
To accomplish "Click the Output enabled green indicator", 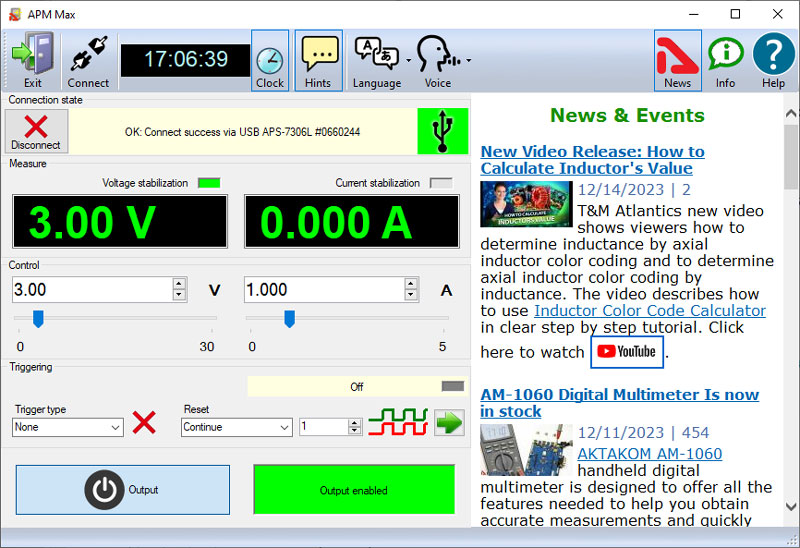I will coord(354,490).
